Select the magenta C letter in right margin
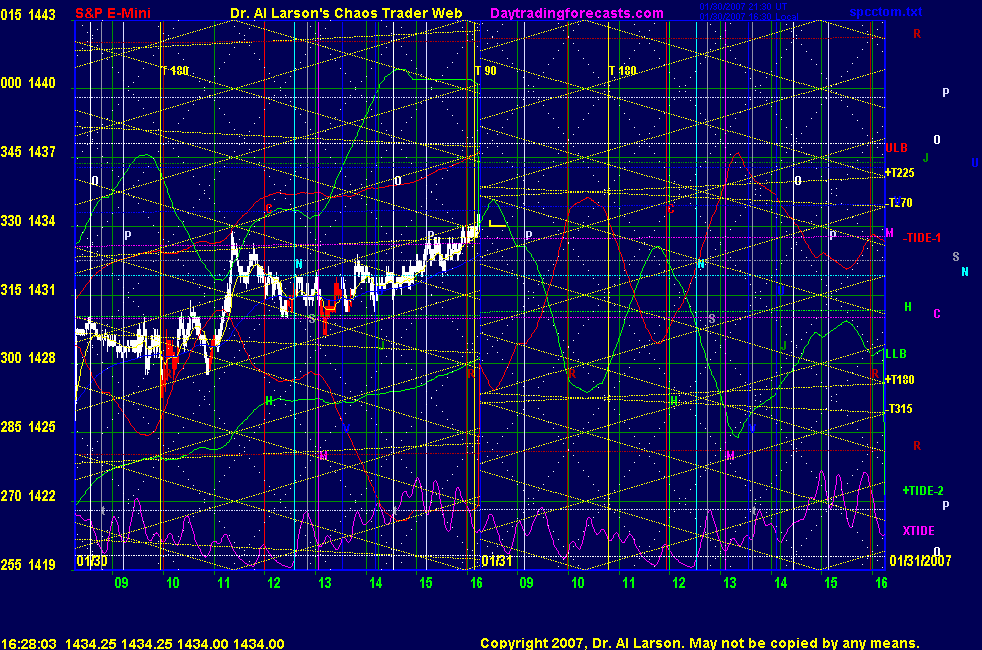 click(x=937, y=314)
